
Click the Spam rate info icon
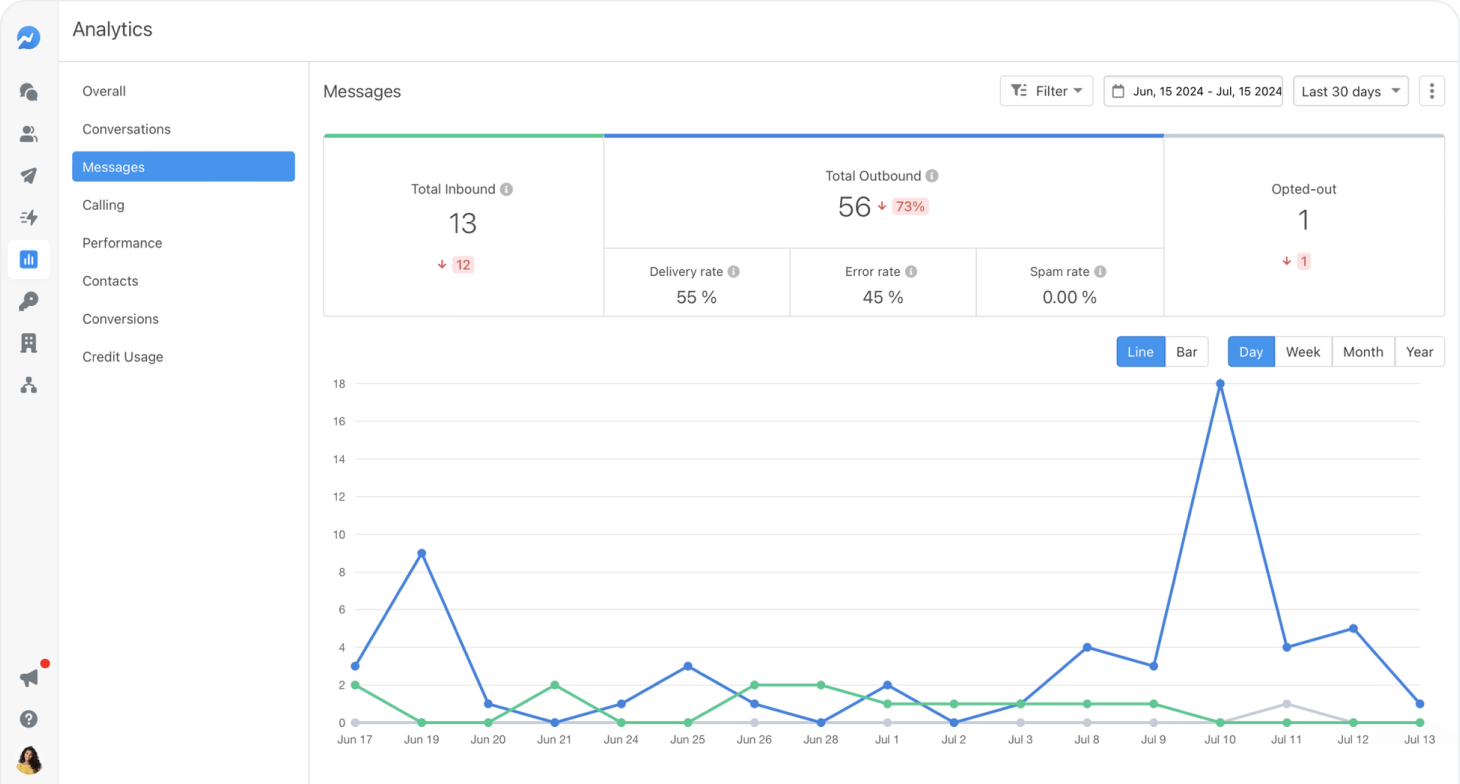pyautogui.click(x=1100, y=272)
